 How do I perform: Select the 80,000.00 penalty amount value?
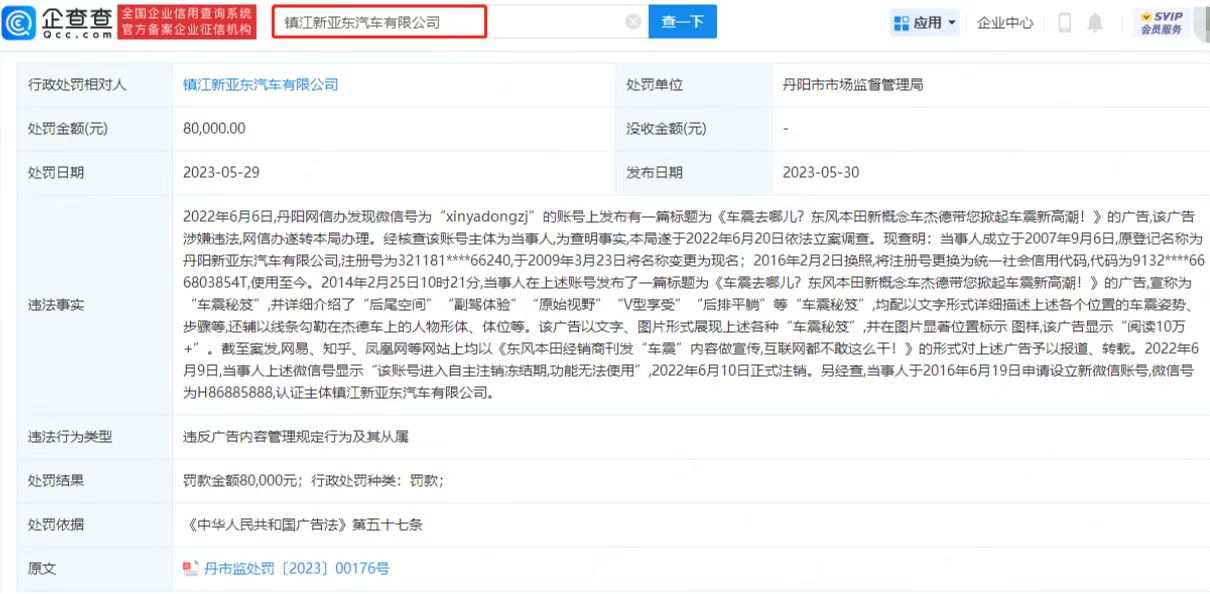coord(214,128)
